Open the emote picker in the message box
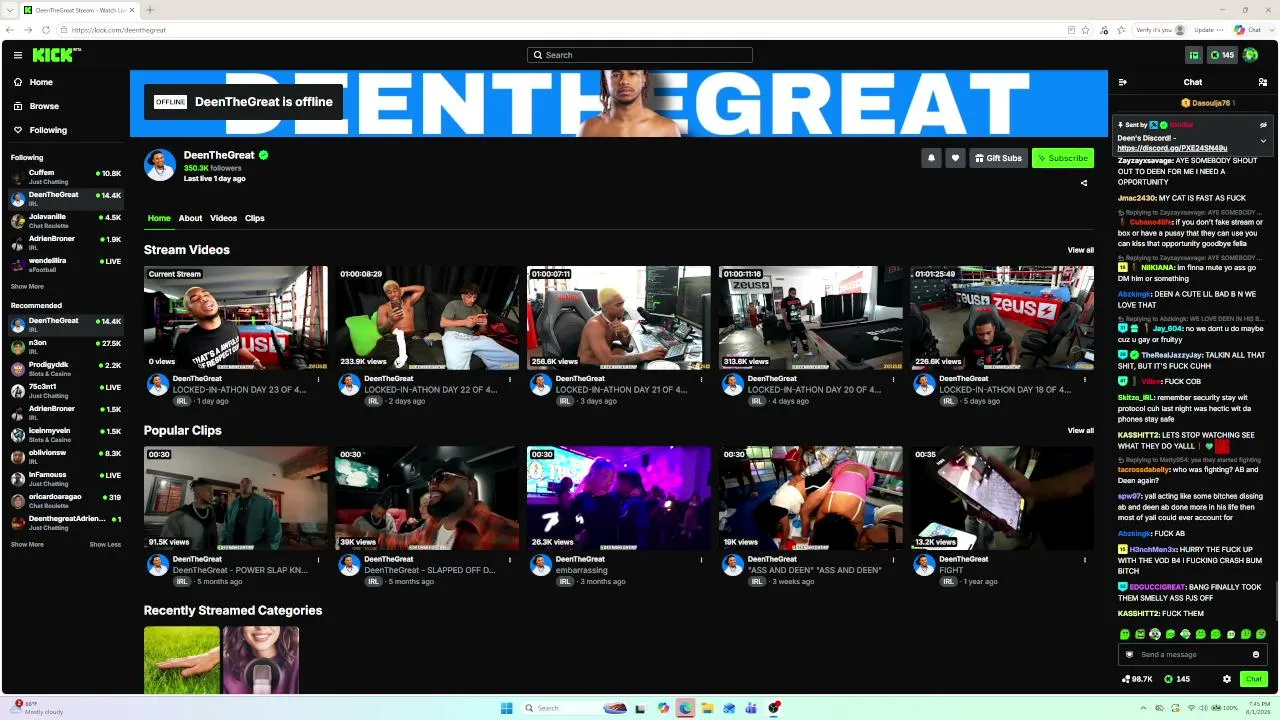Screen dimensions: 1280x720 coord(1256,655)
